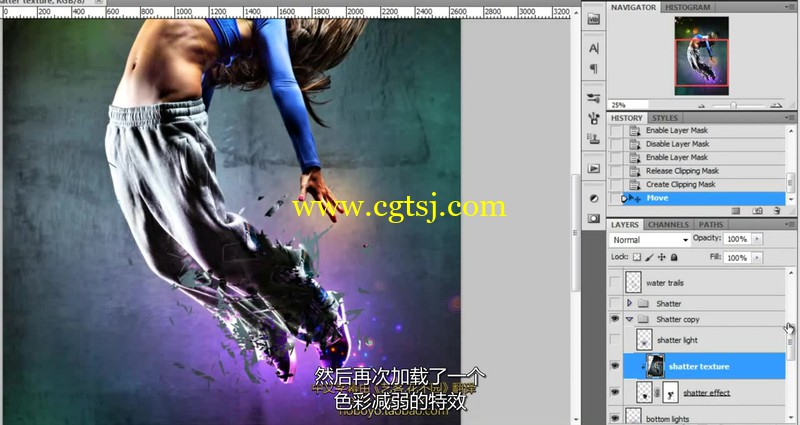Open Navigator panel options menu icon
This screenshot has height=425, width=800.
click(x=790, y=8)
